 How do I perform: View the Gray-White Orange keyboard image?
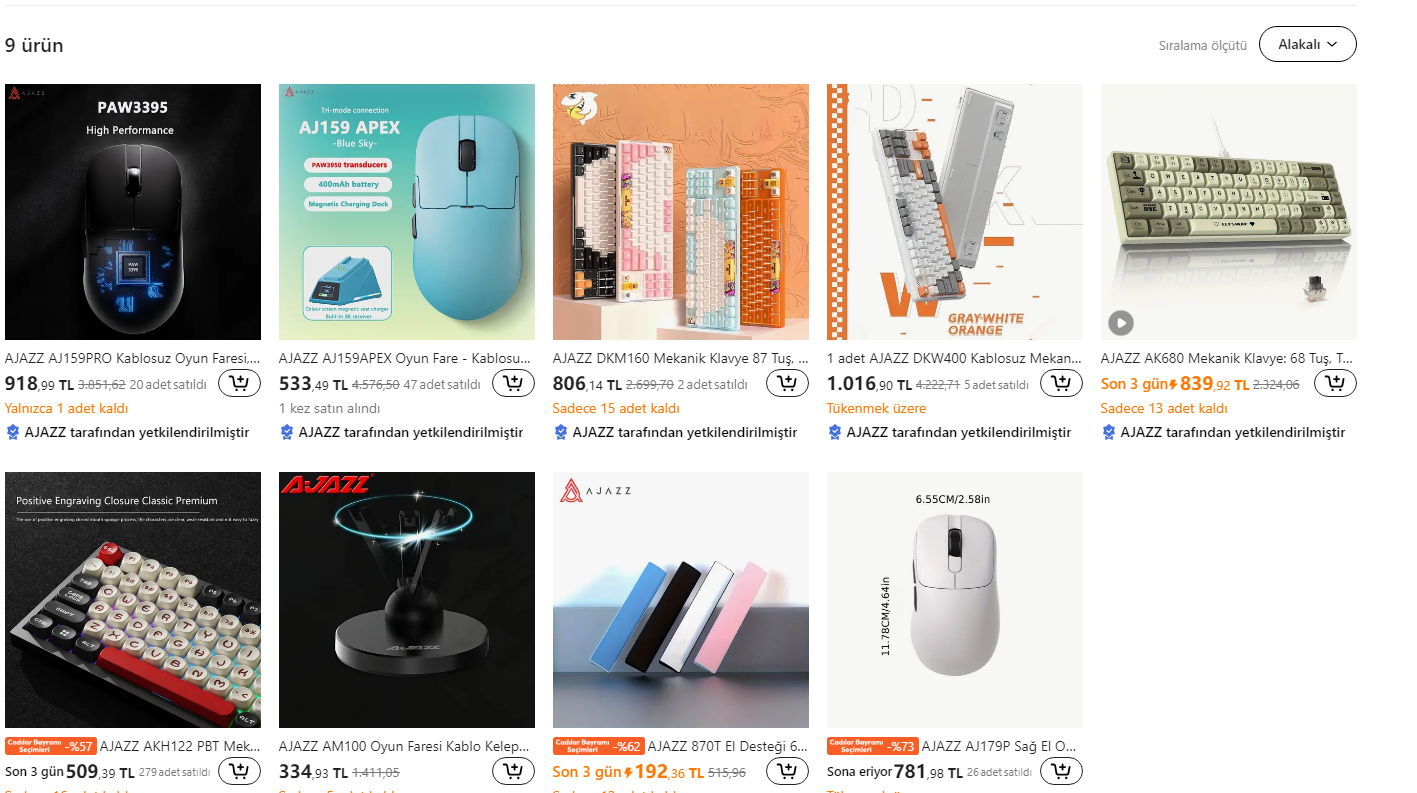[x=955, y=212]
